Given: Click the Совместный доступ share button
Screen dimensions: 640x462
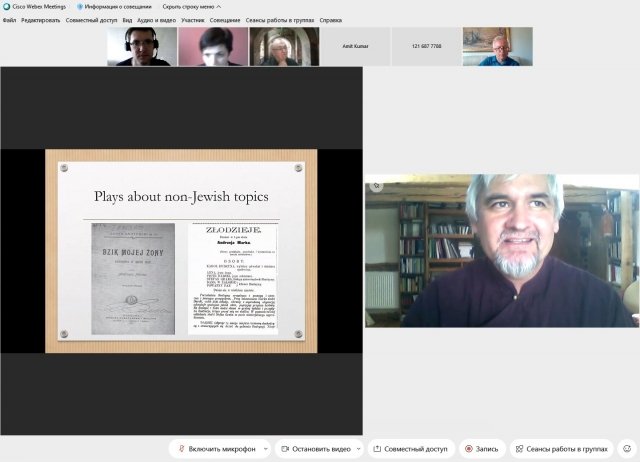Looking at the screenshot, I should pyautogui.click(x=411, y=449).
